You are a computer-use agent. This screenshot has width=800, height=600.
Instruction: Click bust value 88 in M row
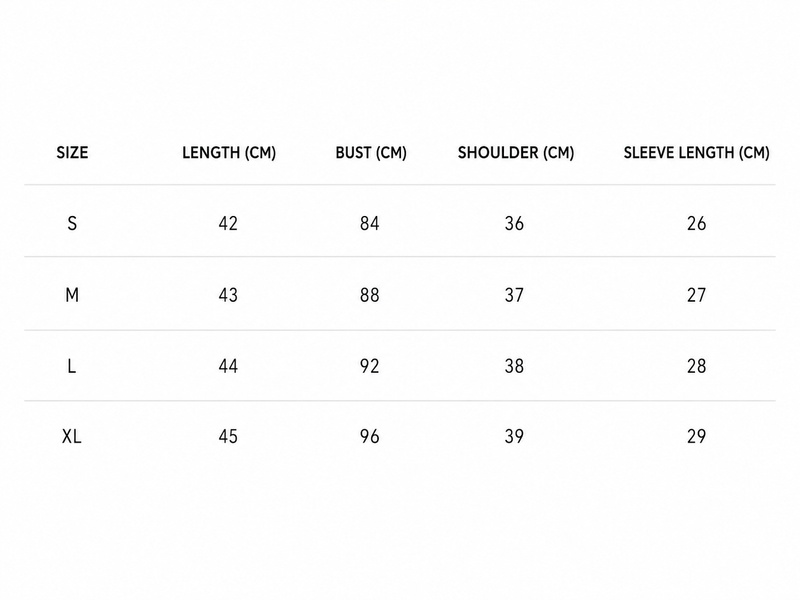point(369,295)
